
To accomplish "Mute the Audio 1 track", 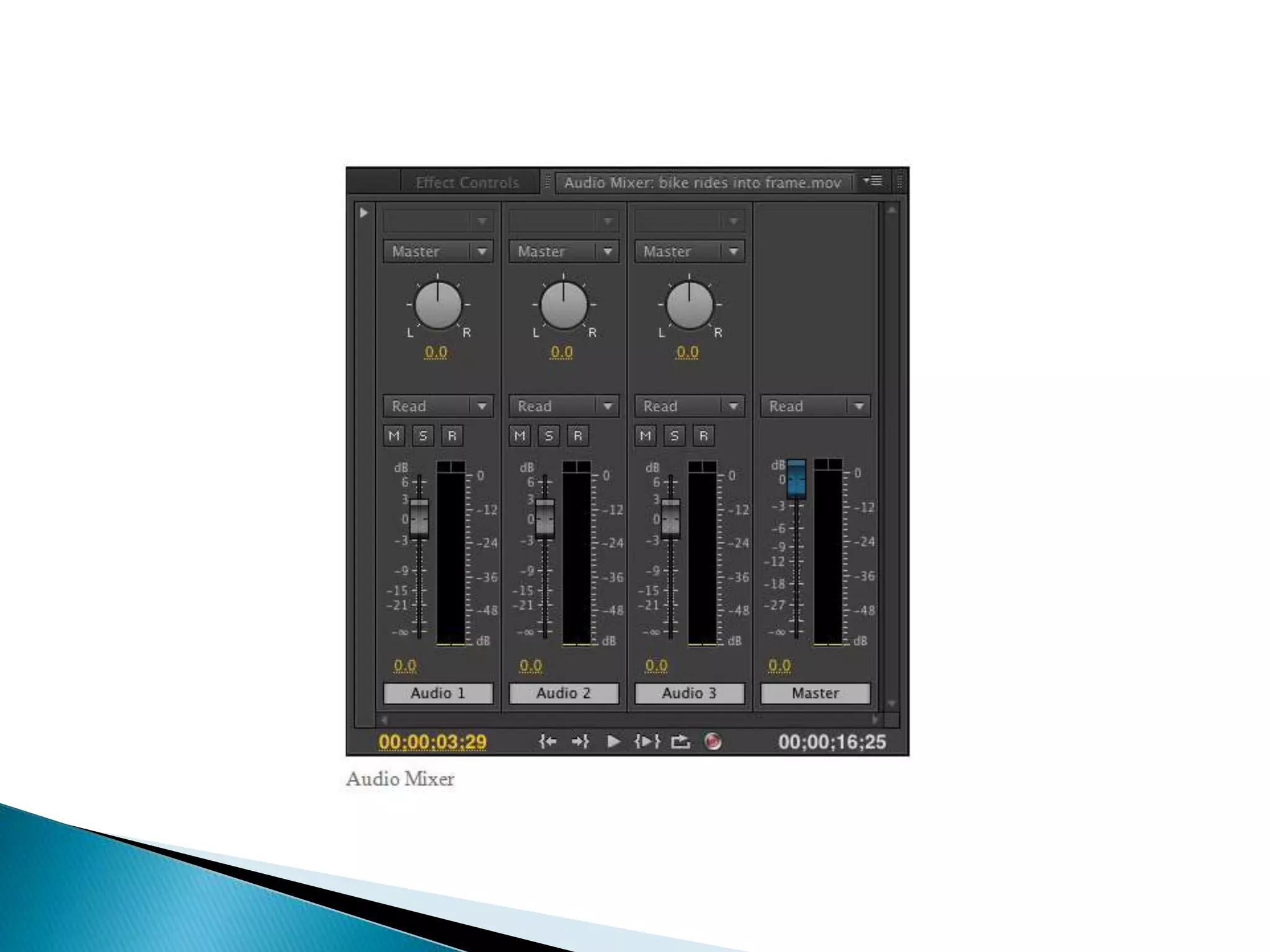I will (394, 436).
